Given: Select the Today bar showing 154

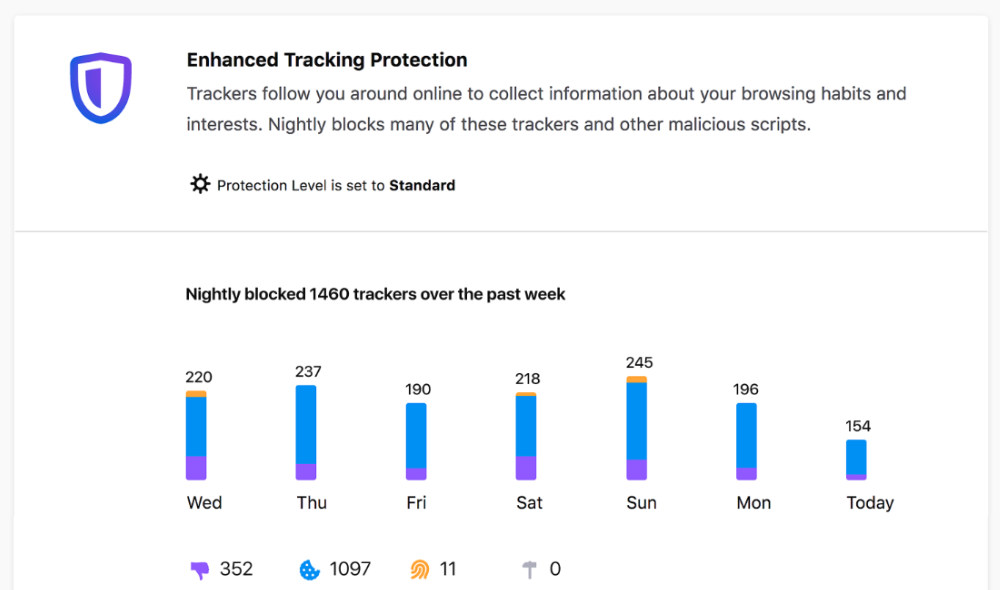Looking at the screenshot, I should [x=857, y=460].
